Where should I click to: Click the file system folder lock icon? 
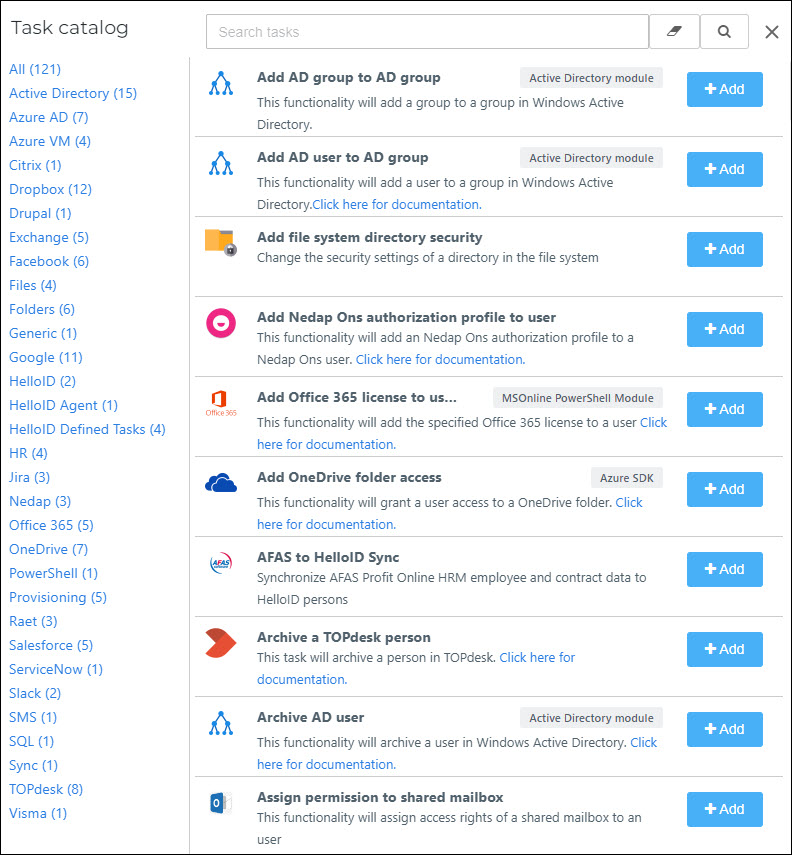(220, 242)
